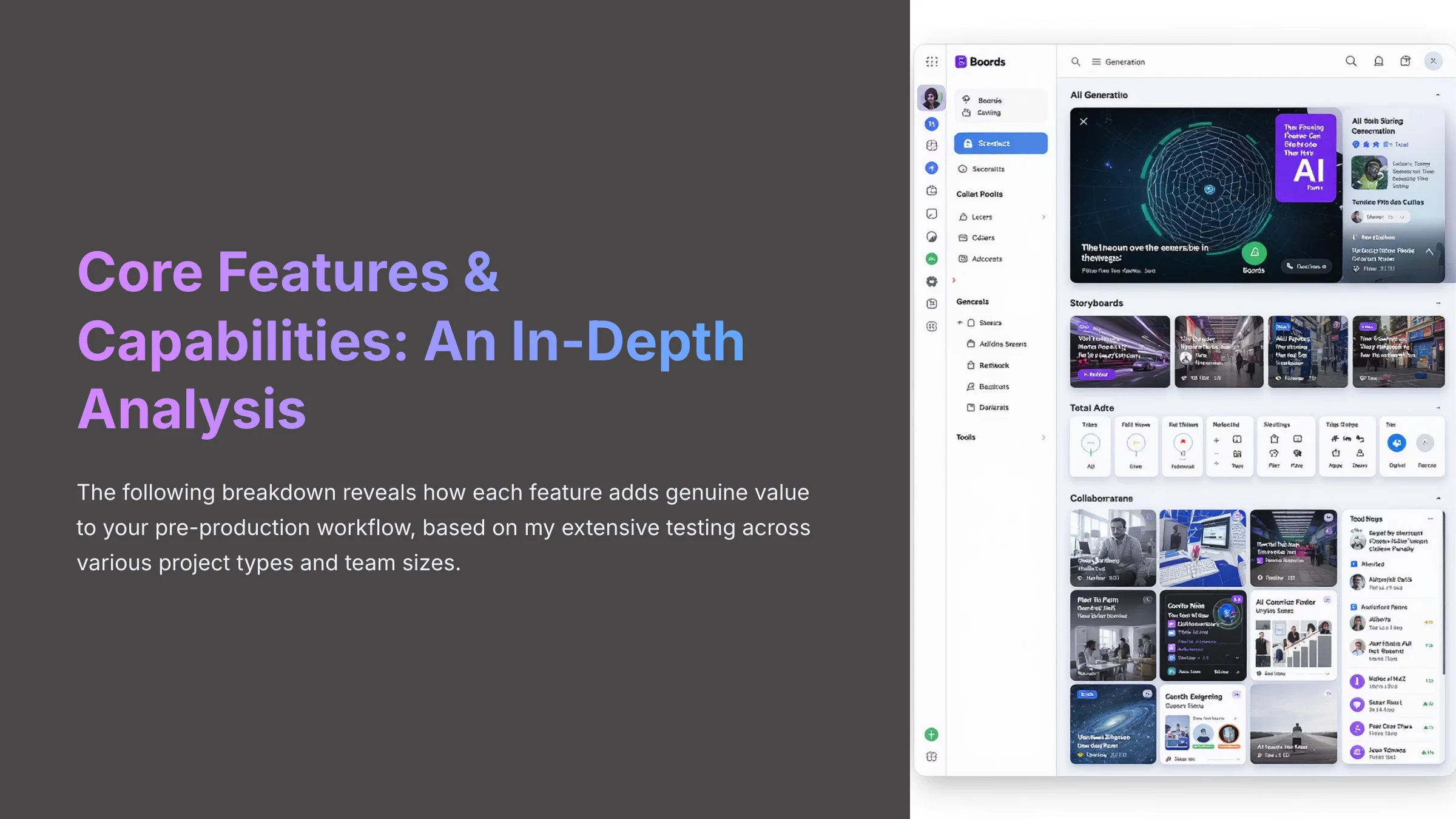This screenshot has width=1456, height=819.
Task: Click the upward chevron on the hero side panel
Action: [1429, 251]
